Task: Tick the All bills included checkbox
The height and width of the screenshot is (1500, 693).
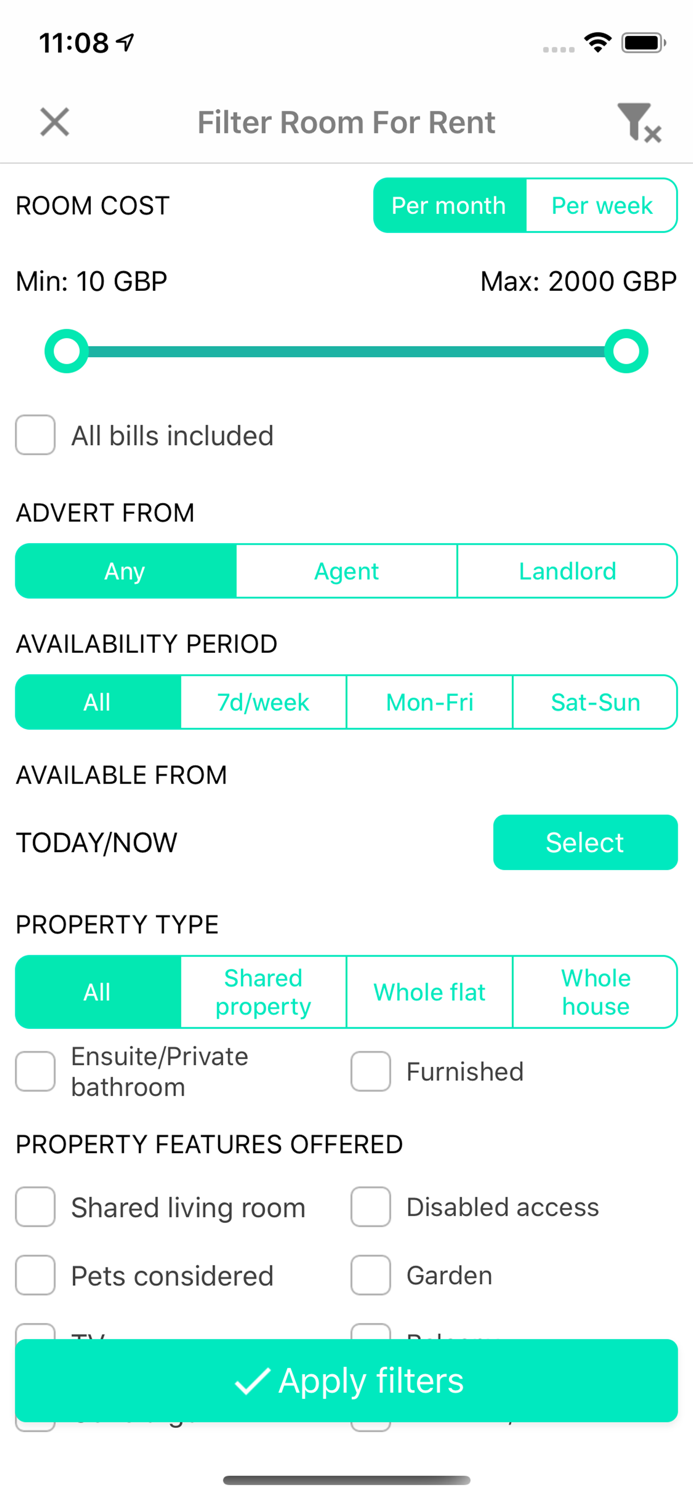Action: click(35, 436)
